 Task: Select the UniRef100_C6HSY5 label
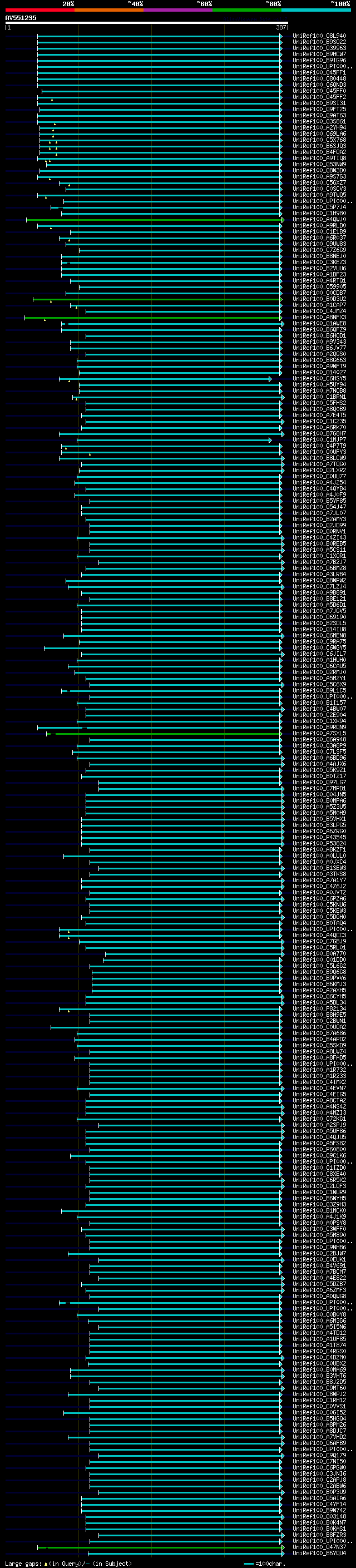pos(319,379)
